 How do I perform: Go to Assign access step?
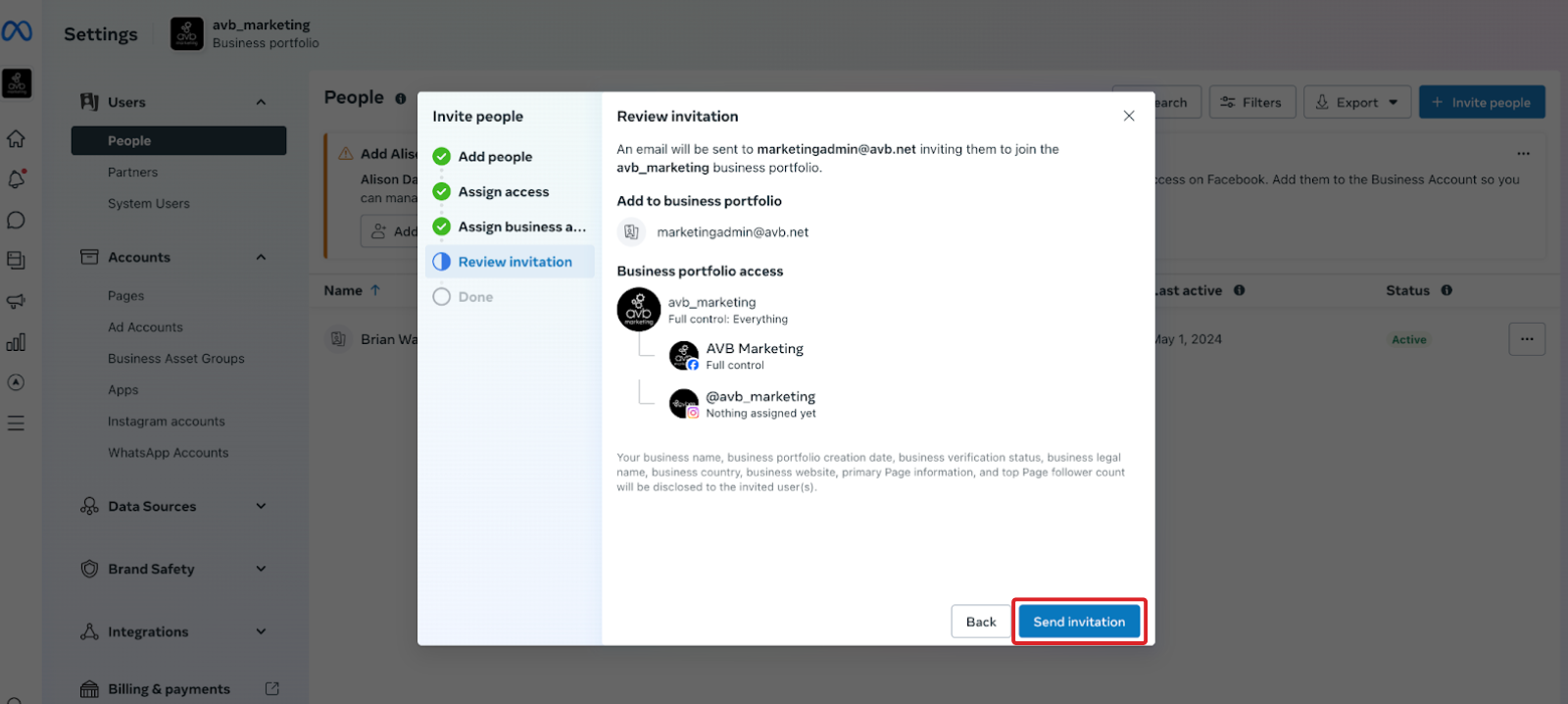point(503,192)
